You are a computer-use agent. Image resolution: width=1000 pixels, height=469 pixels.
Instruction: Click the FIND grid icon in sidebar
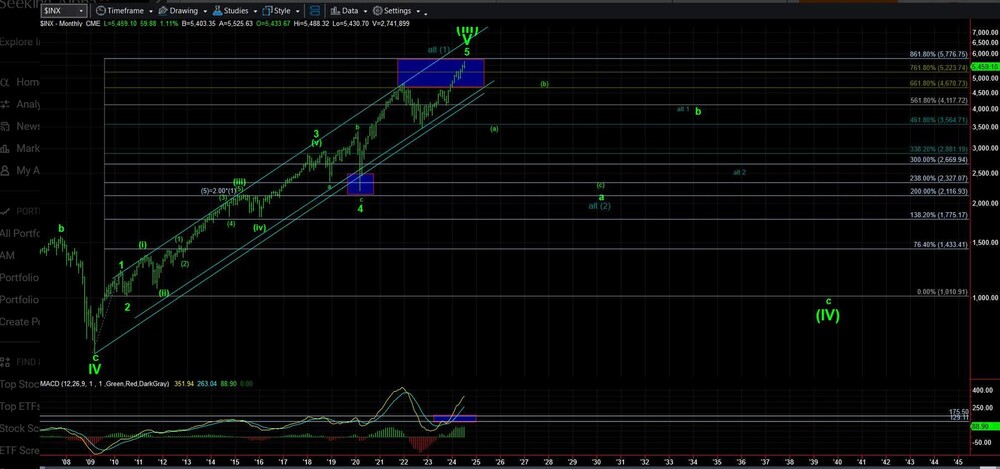pyautogui.click(x=4, y=362)
